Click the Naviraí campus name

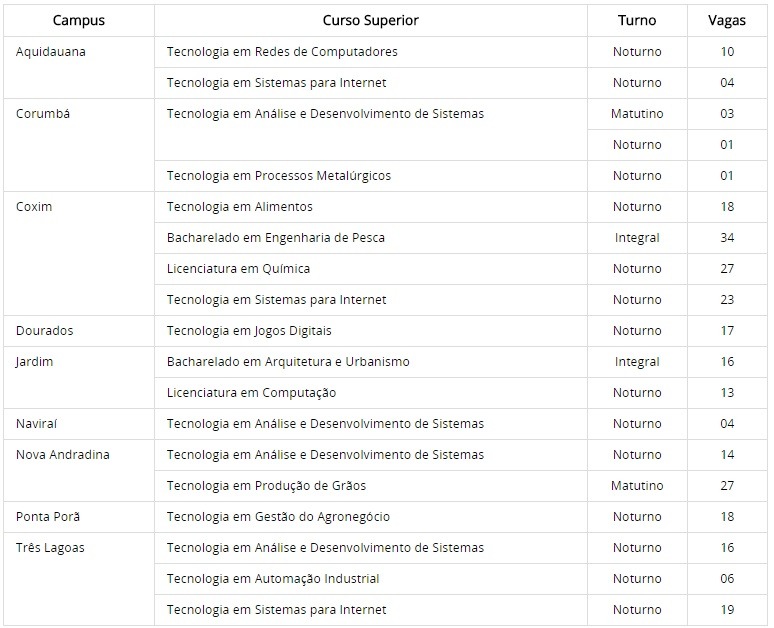(x=37, y=424)
